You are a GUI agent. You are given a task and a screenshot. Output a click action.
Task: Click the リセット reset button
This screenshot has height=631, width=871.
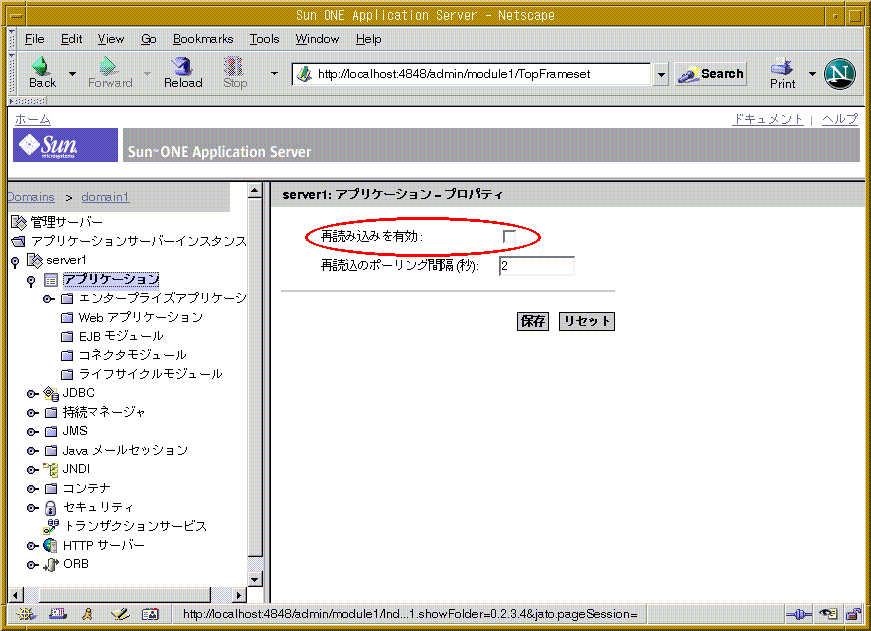pyautogui.click(x=587, y=321)
